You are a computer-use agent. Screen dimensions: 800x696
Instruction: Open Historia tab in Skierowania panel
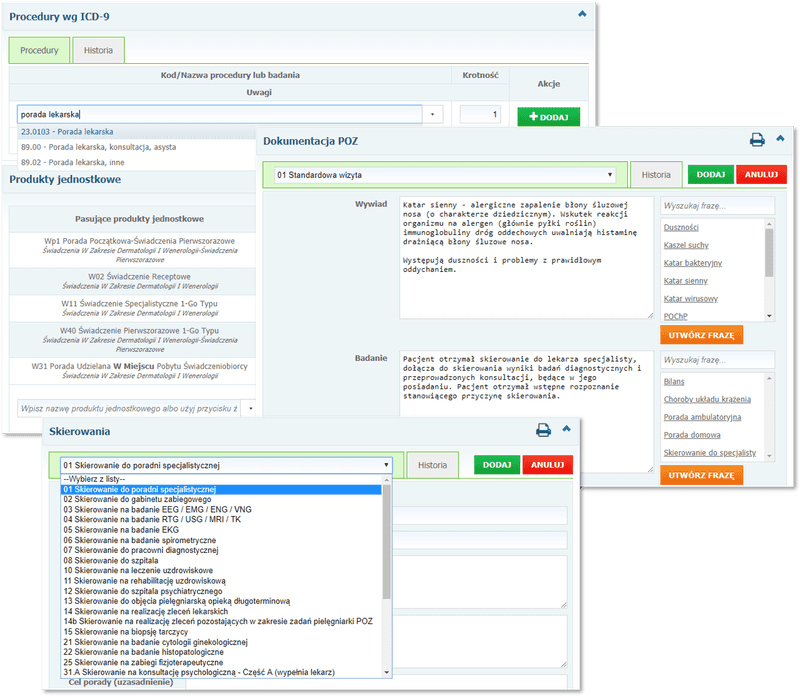[432, 465]
